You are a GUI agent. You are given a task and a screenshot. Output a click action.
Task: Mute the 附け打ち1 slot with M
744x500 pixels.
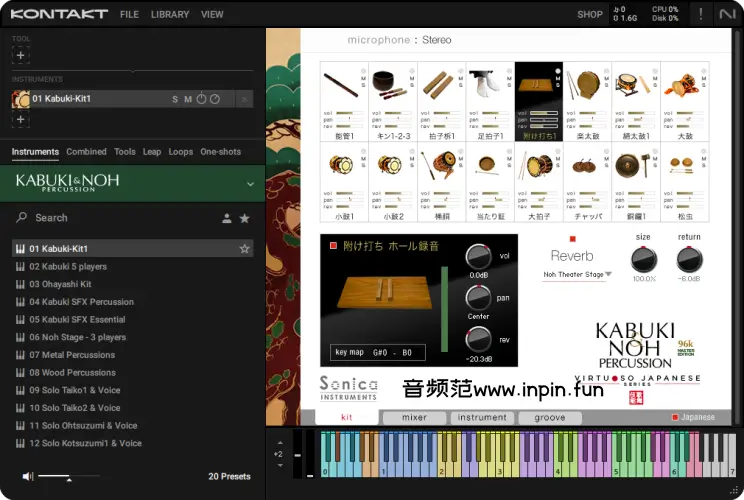558,78
